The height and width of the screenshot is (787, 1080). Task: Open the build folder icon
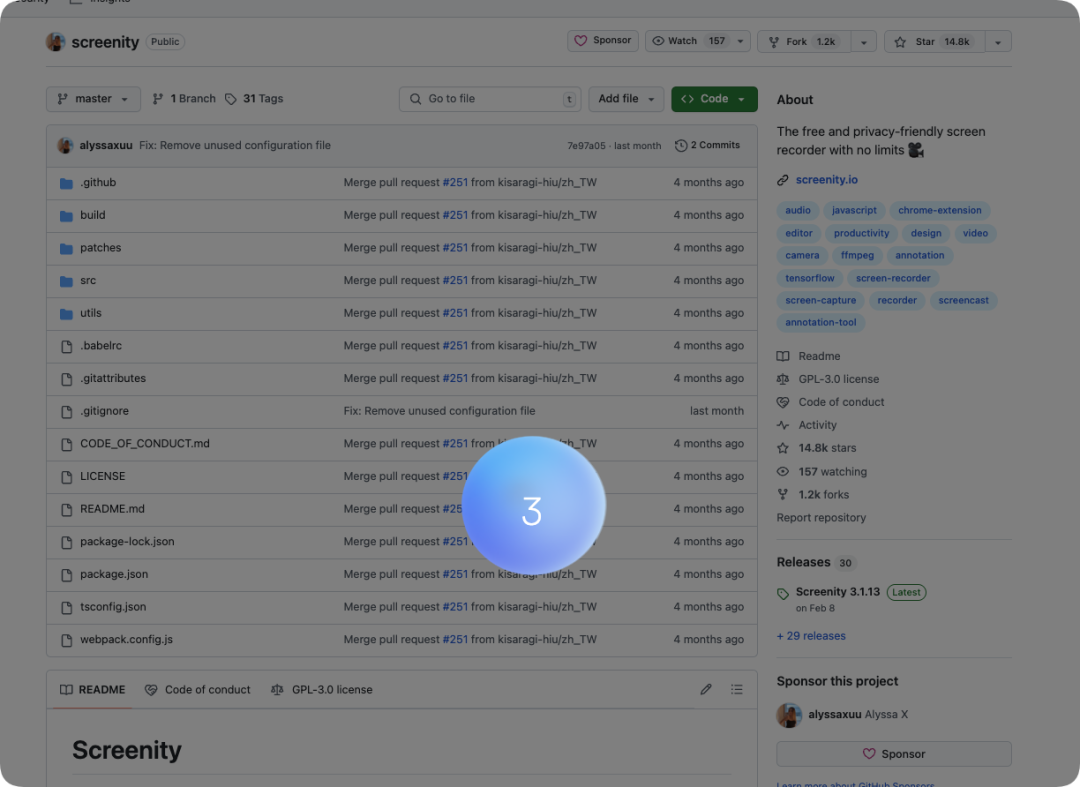coord(66,216)
